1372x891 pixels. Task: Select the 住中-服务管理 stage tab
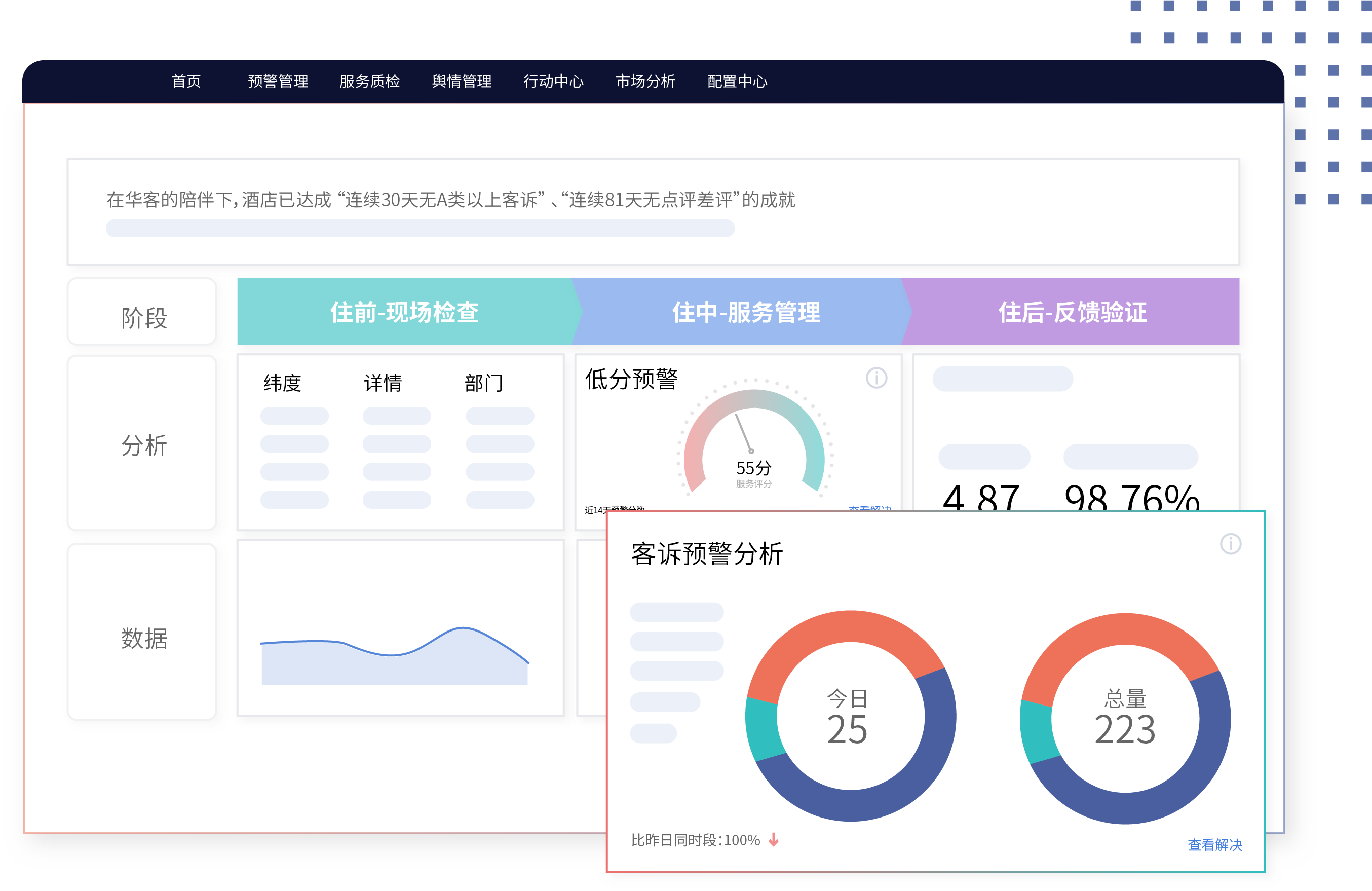[x=745, y=312]
